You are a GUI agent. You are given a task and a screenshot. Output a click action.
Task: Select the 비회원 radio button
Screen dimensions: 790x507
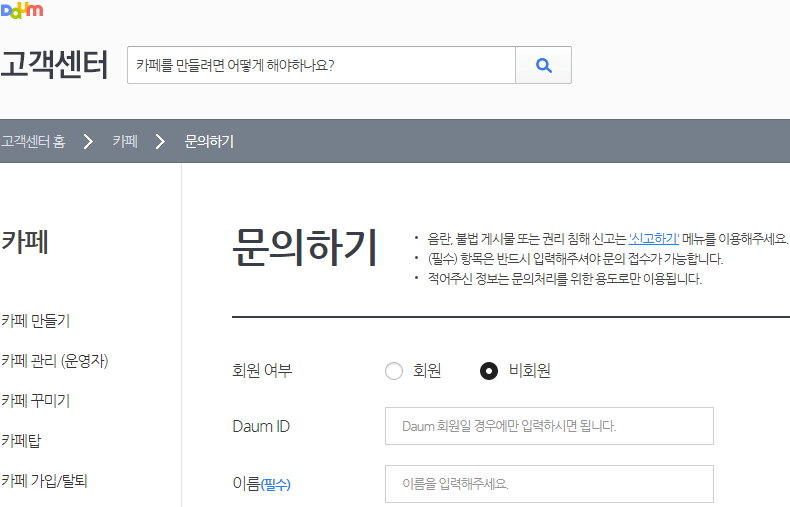(x=489, y=371)
